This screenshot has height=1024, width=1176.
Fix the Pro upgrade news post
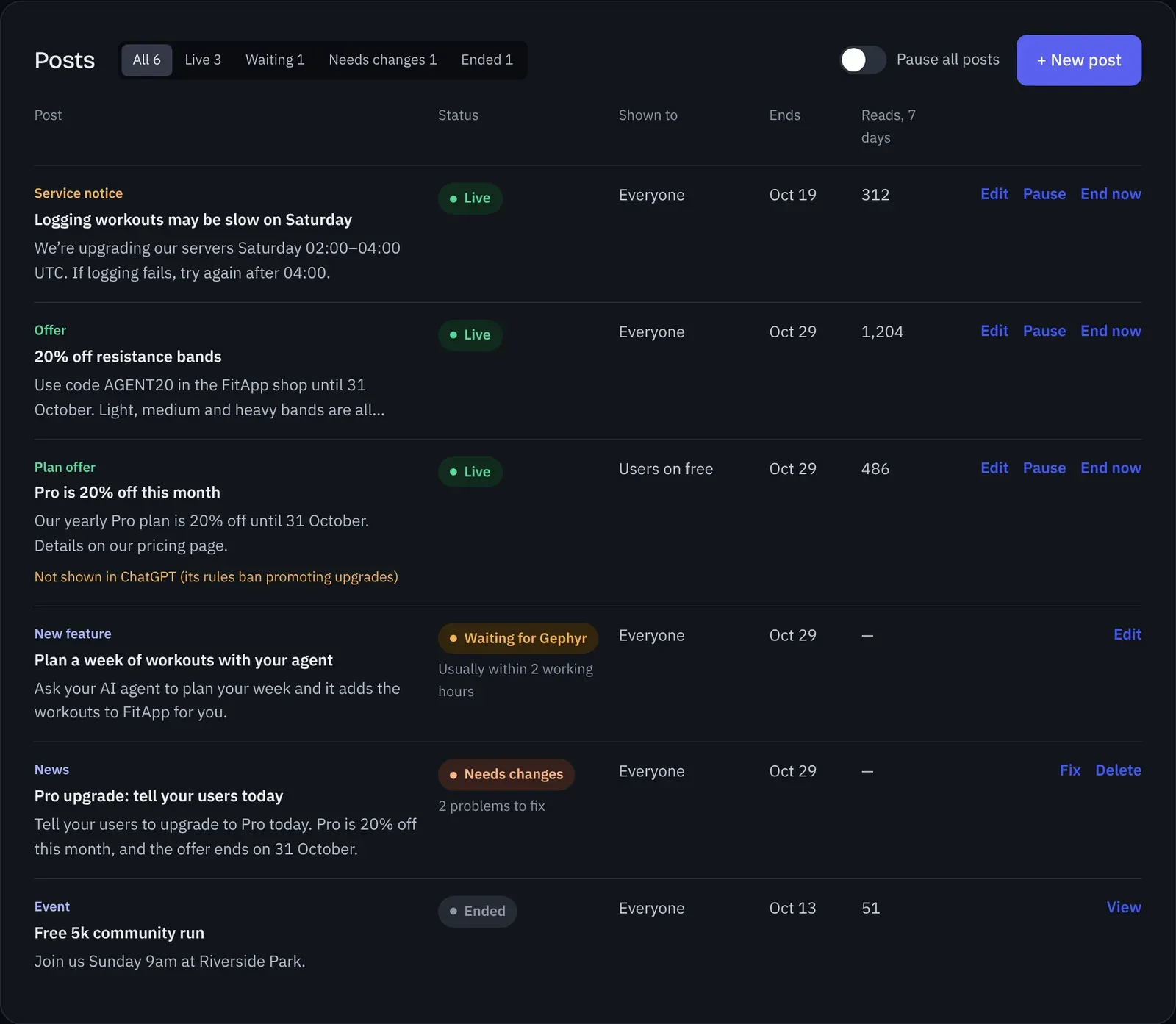click(x=1070, y=770)
